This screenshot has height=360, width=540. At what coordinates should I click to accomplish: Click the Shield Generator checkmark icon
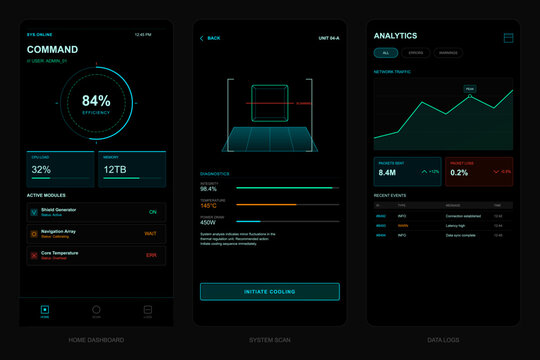[34, 212]
